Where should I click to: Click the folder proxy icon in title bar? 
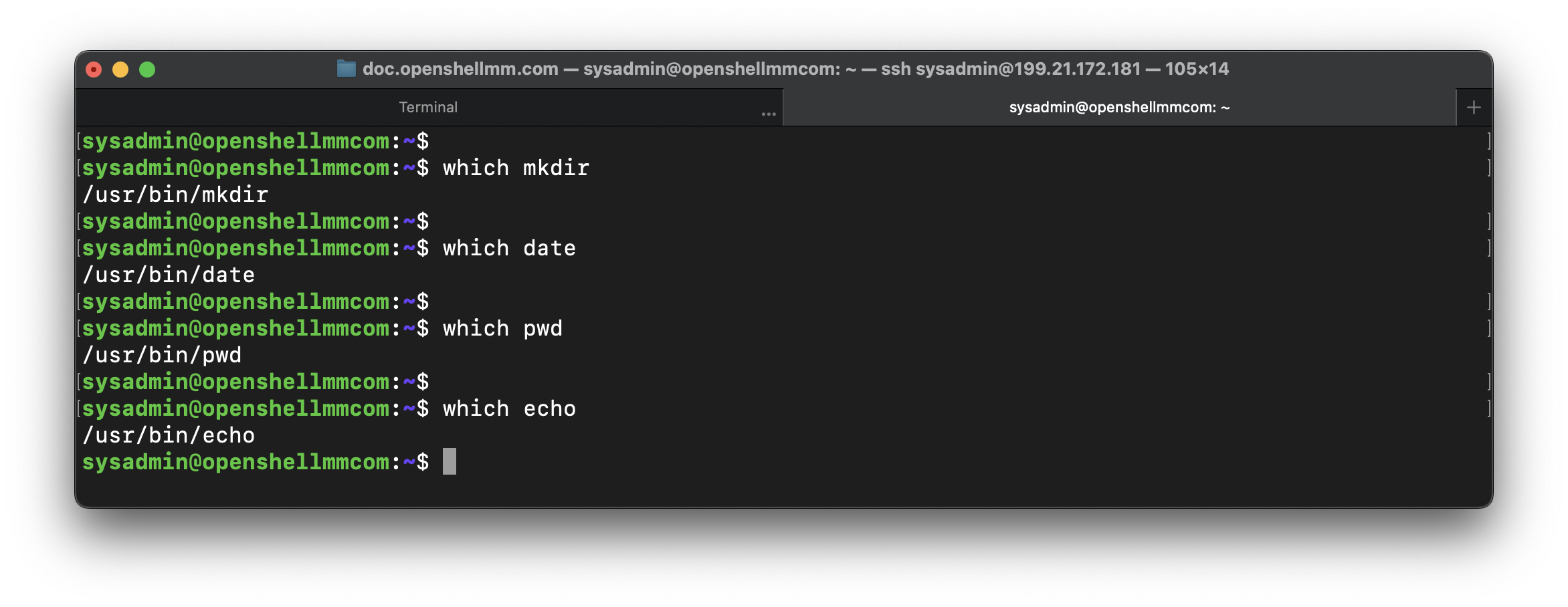click(x=346, y=69)
